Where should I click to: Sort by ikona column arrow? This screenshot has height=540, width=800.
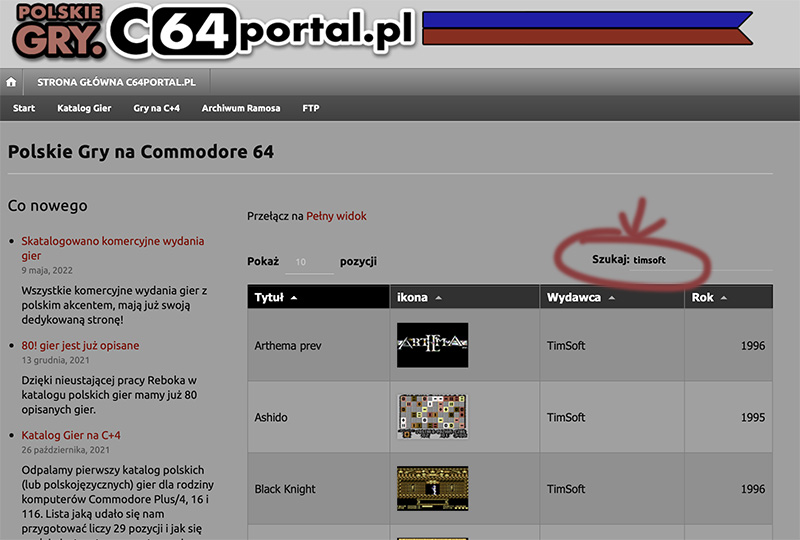(439, 298)
